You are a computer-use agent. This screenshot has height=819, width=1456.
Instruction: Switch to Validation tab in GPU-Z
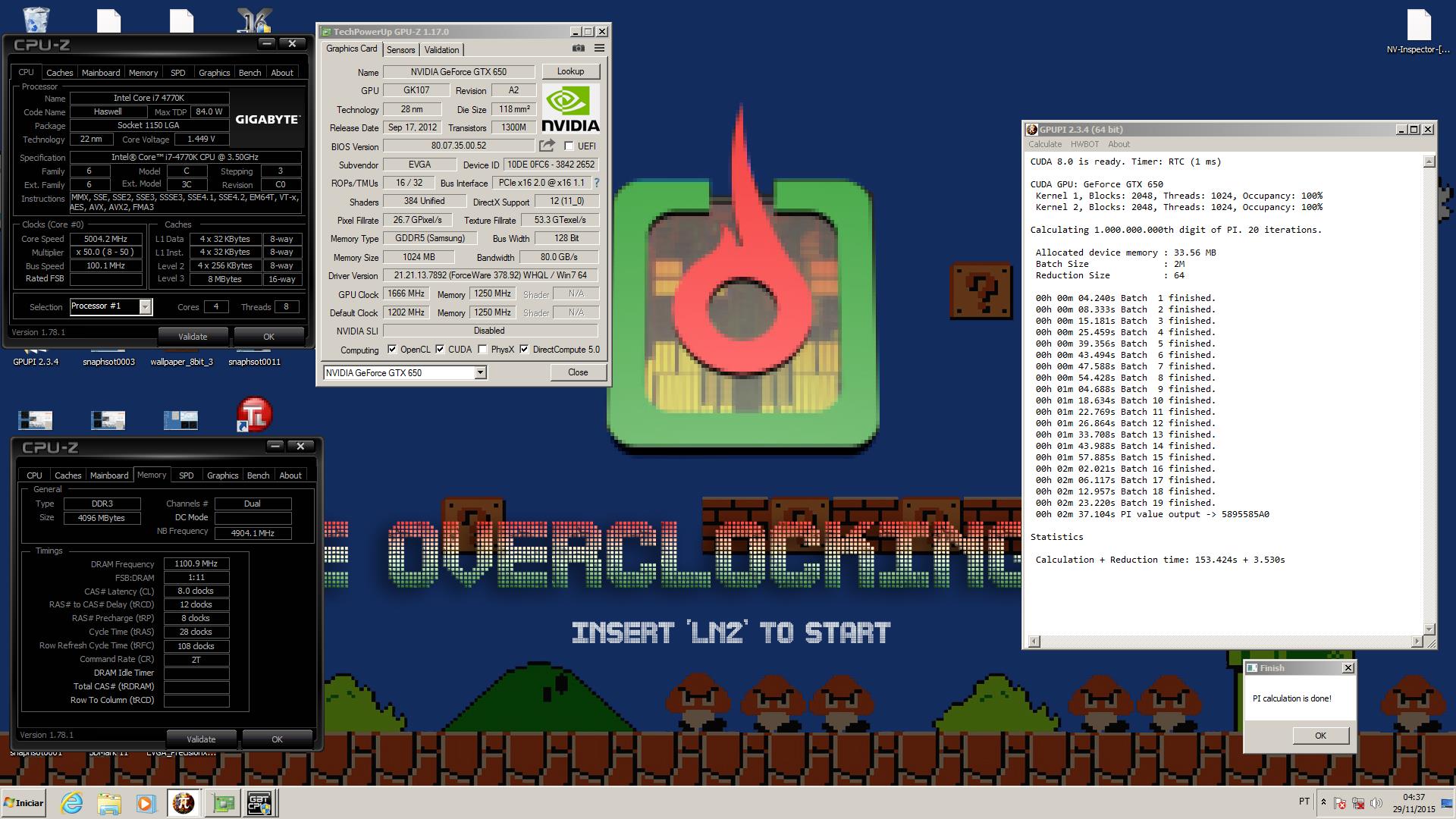coord(441,49)
